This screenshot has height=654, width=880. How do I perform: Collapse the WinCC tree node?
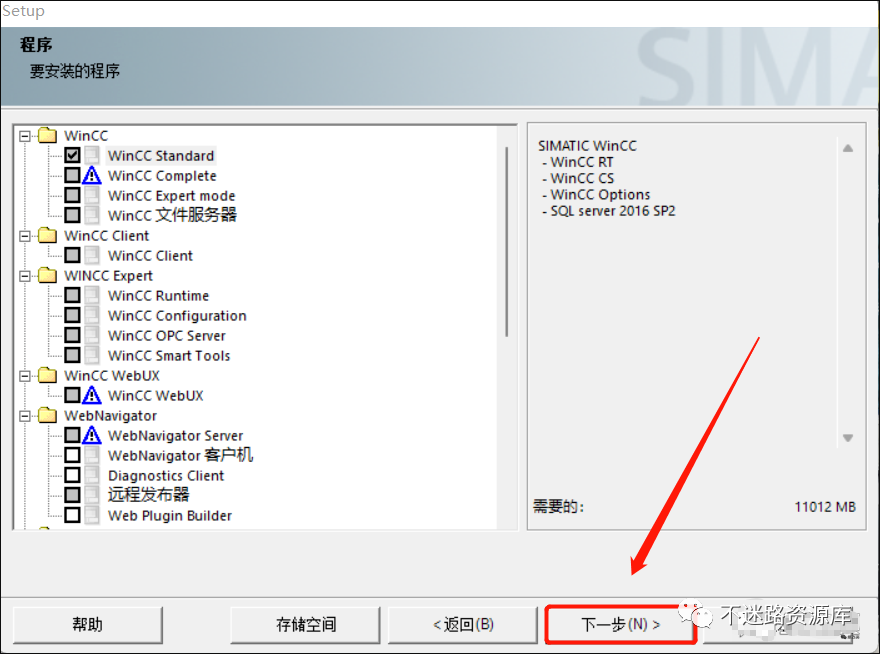point(25,136)
